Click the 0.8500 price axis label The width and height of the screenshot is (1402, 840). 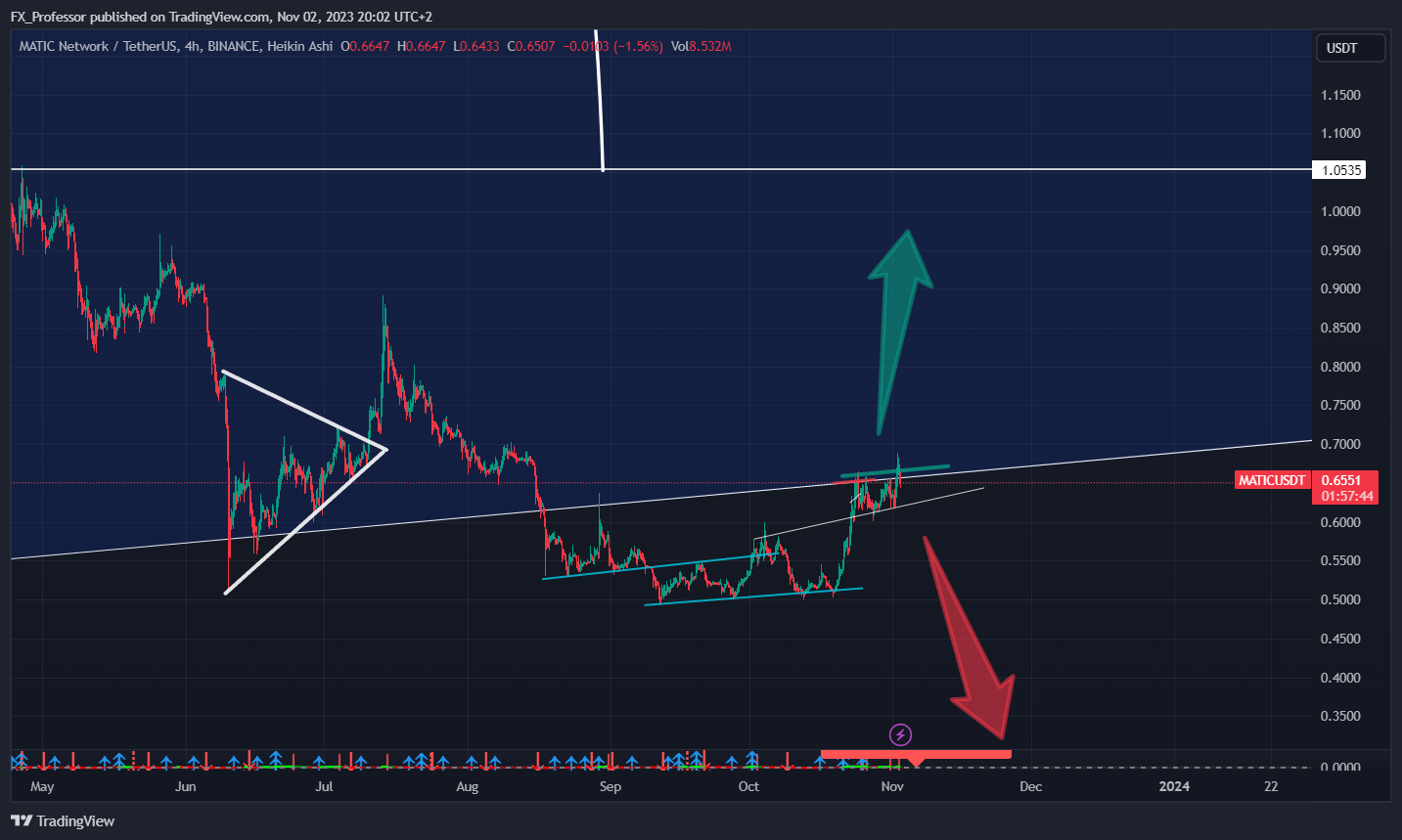[1340, 328]
